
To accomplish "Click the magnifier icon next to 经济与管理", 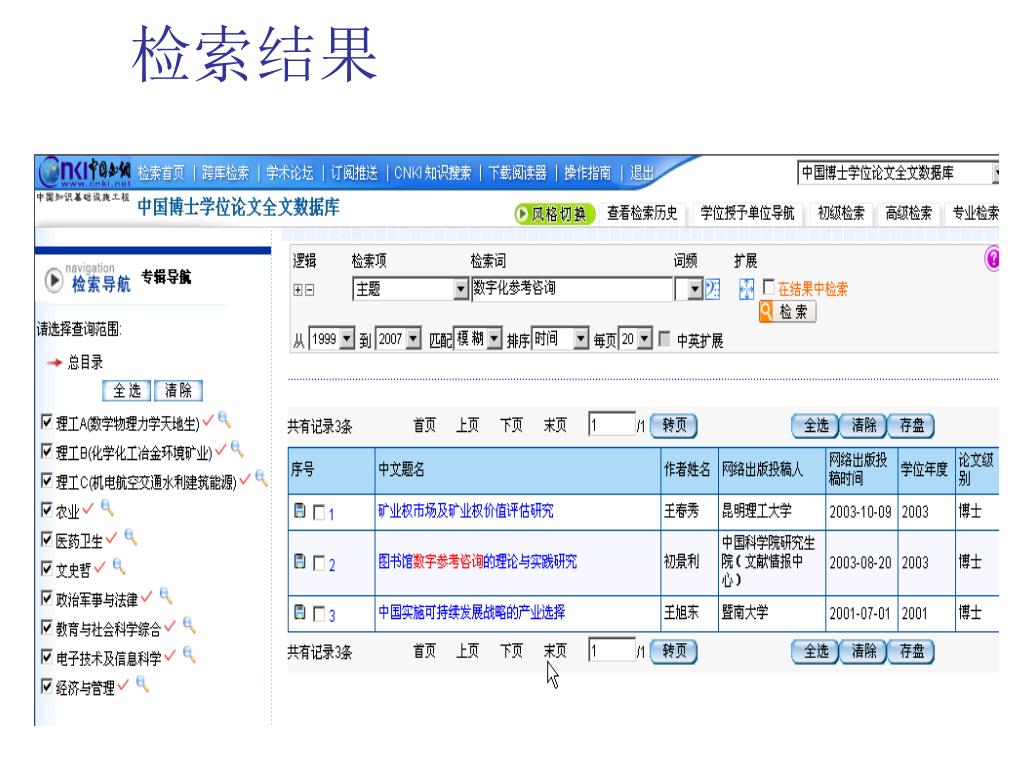I will pos(142,683).
